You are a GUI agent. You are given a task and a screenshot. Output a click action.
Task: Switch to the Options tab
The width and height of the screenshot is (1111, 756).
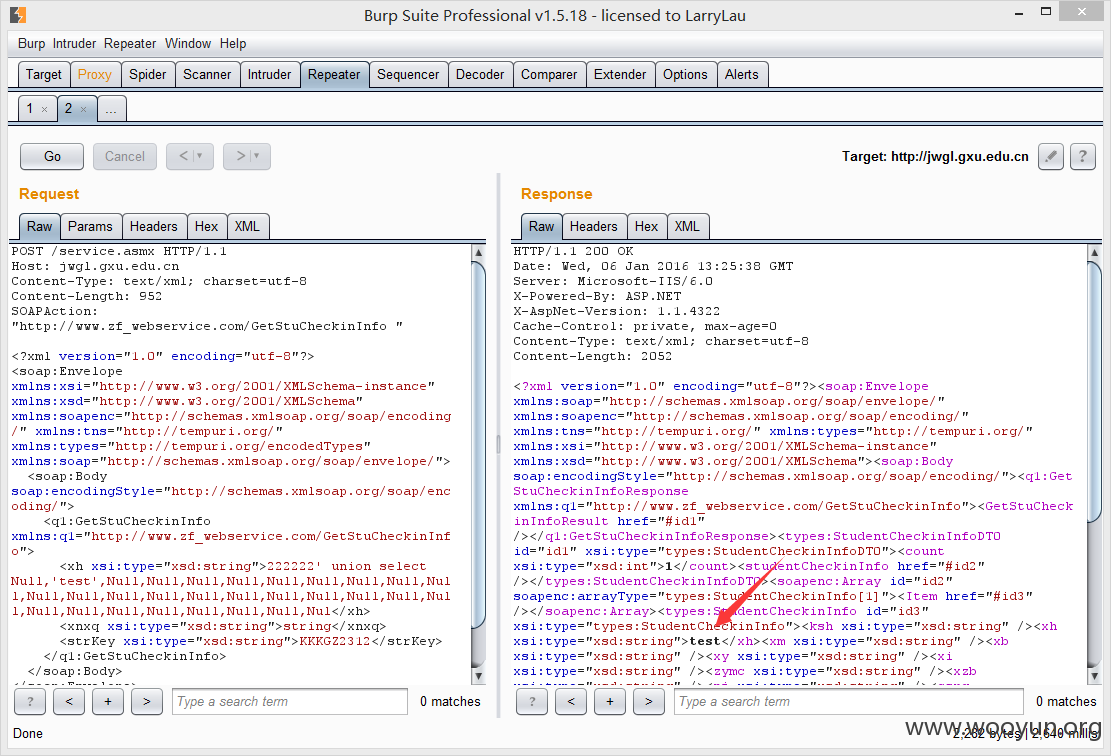[x=685, y=74]
